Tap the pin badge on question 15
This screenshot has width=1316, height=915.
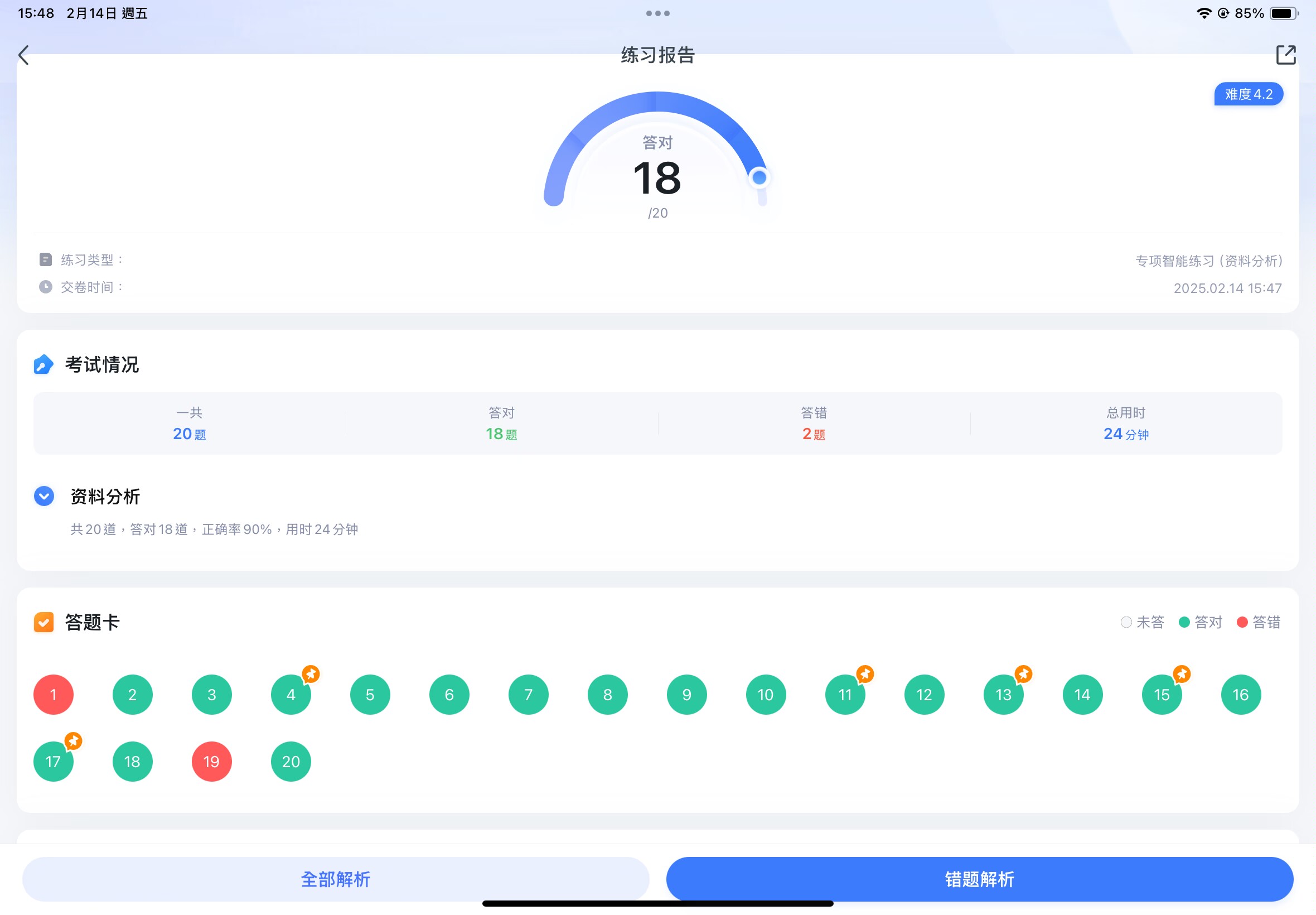pos(1182,673)
